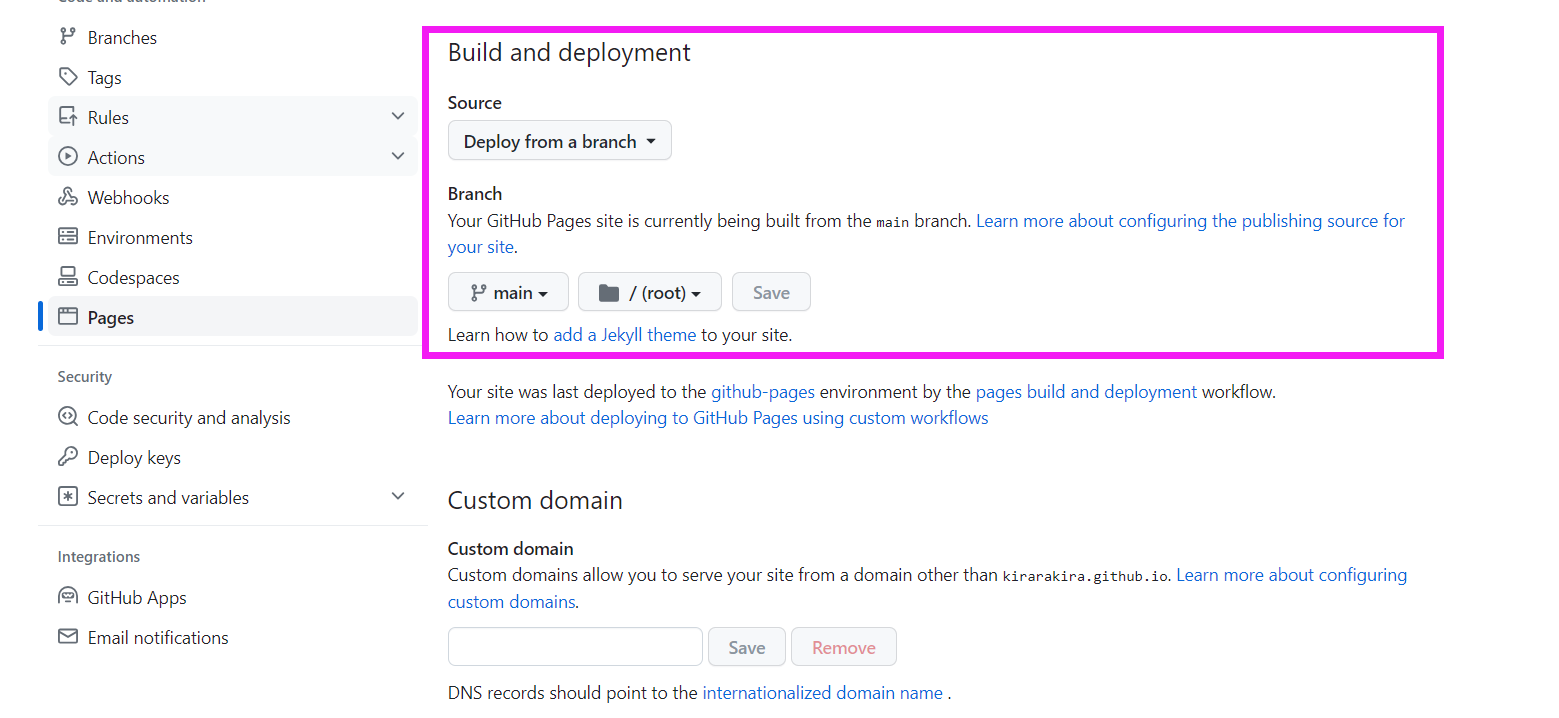The height and width of the screenshot is (718, 1559).
Task: Click the Integrations sidebar section label
Action: 99,557
